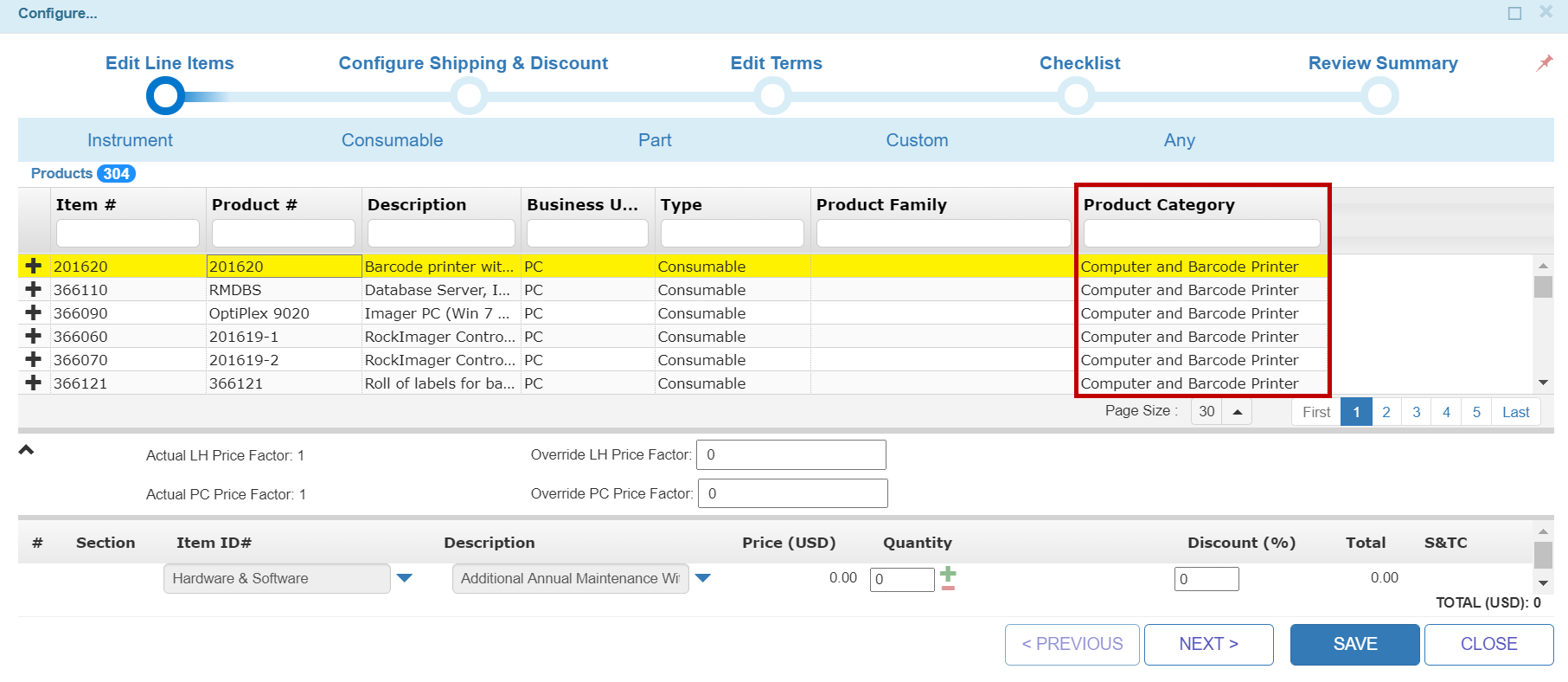Open the Additional Annual Maintenance description dropdown
Viewport: 1568px width, 682px height.
click(x=702, y=578)
